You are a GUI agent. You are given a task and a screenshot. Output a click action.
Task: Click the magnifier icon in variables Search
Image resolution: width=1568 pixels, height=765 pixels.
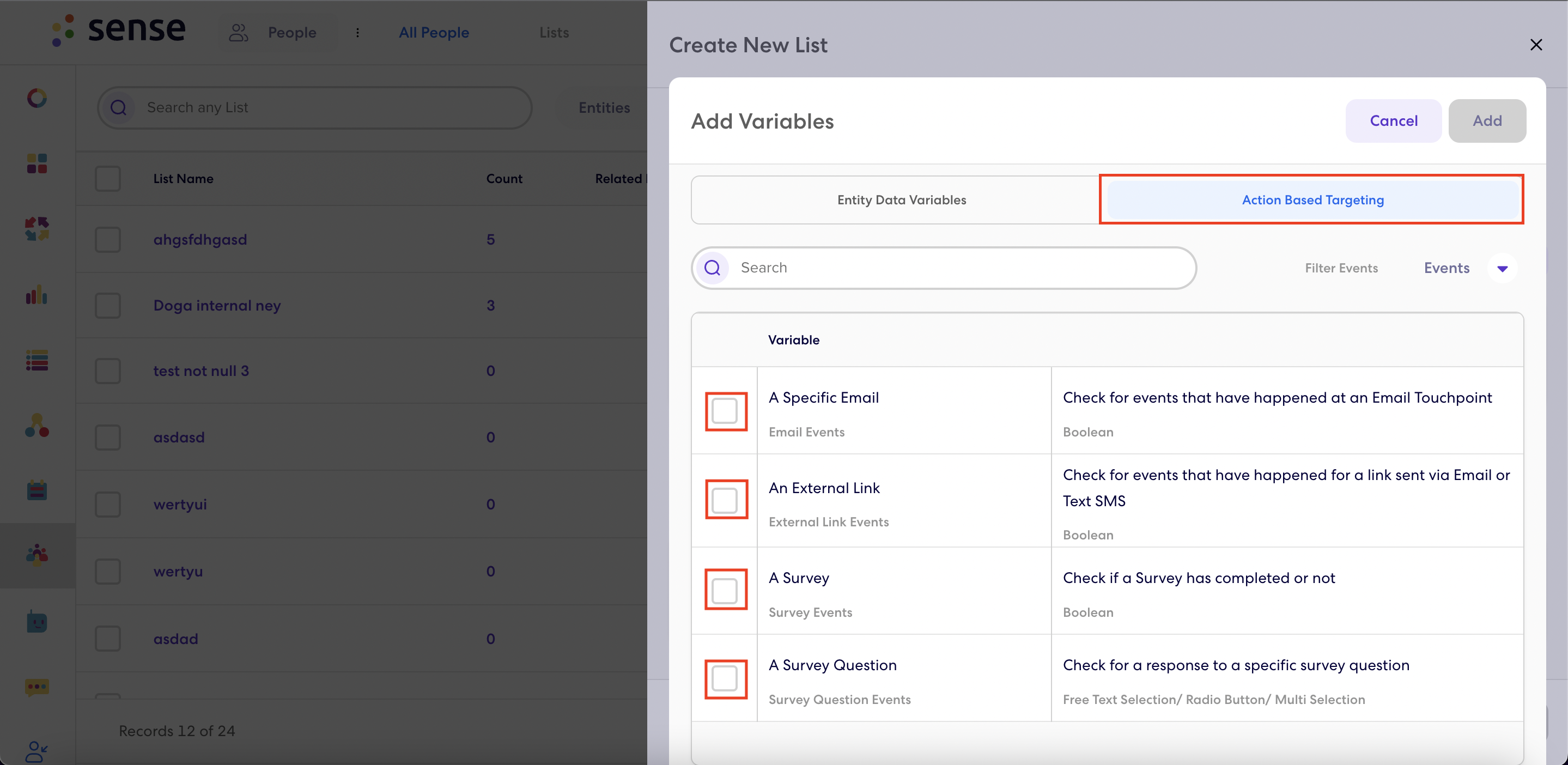pyautogui.click(x=713, y=268)
